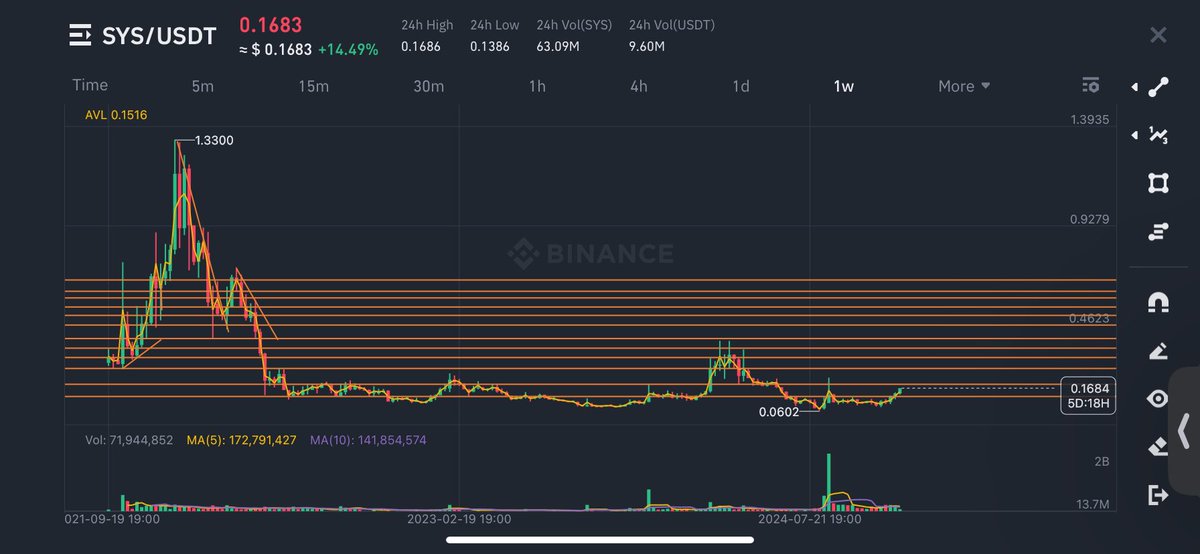
Task: Close the fullscreen chart
Action: 1158,36
